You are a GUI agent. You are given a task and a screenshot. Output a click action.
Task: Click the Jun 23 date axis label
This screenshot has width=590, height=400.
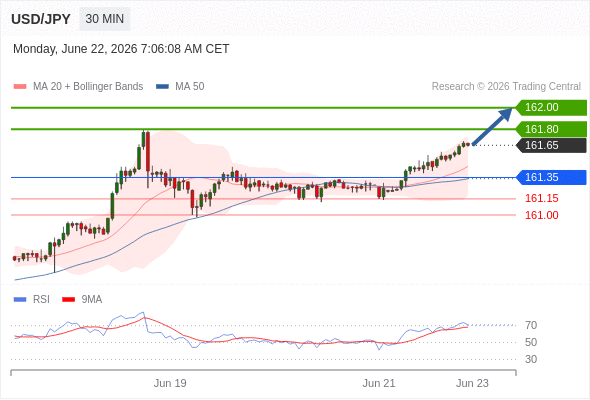pos(472,383)
